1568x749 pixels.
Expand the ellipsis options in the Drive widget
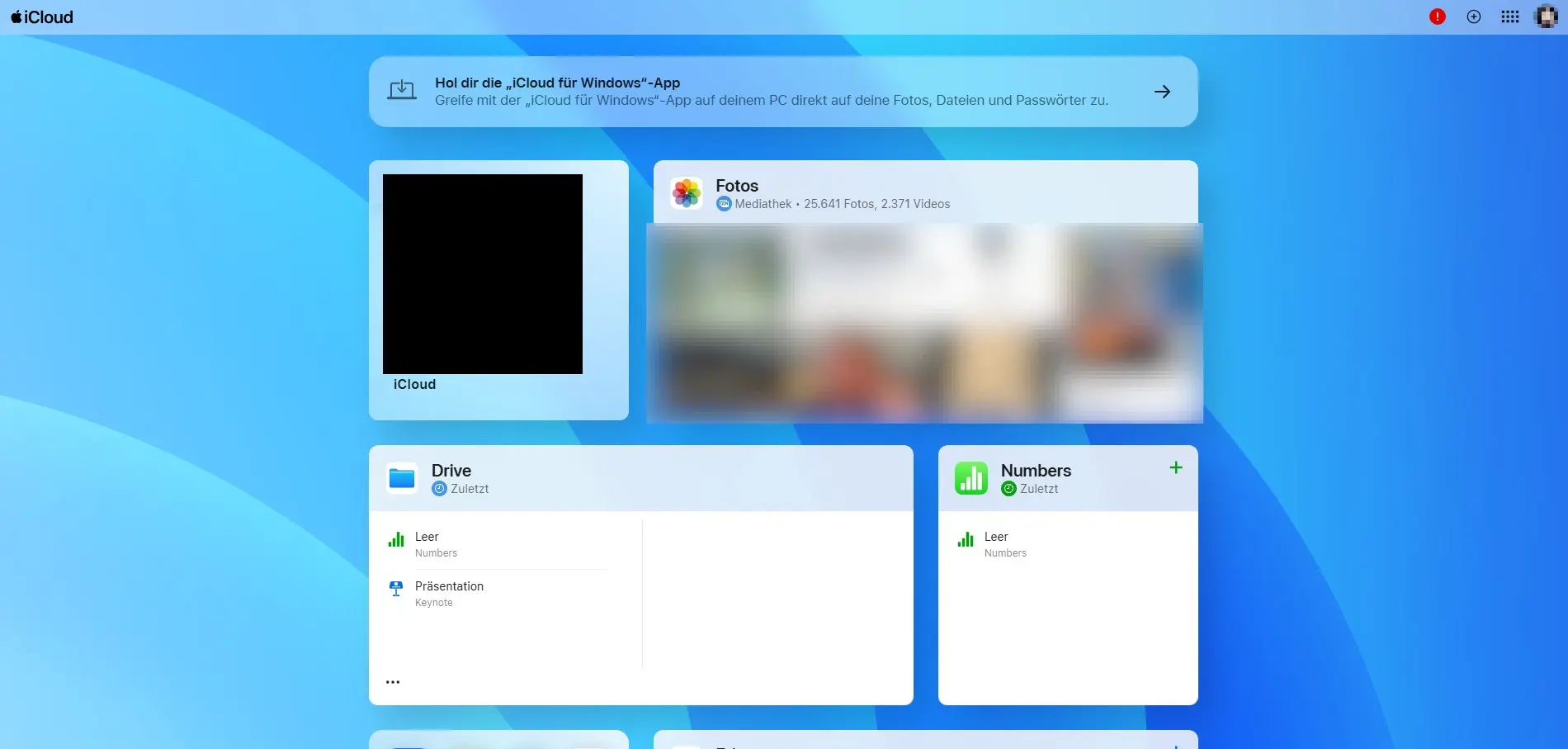(393, 680)
